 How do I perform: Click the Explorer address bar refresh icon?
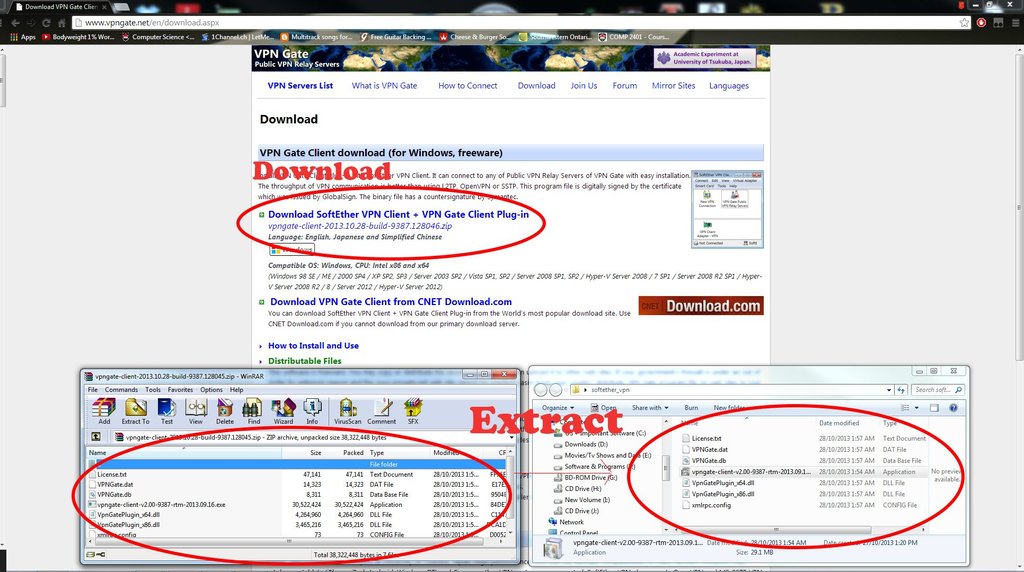(901, 390)
